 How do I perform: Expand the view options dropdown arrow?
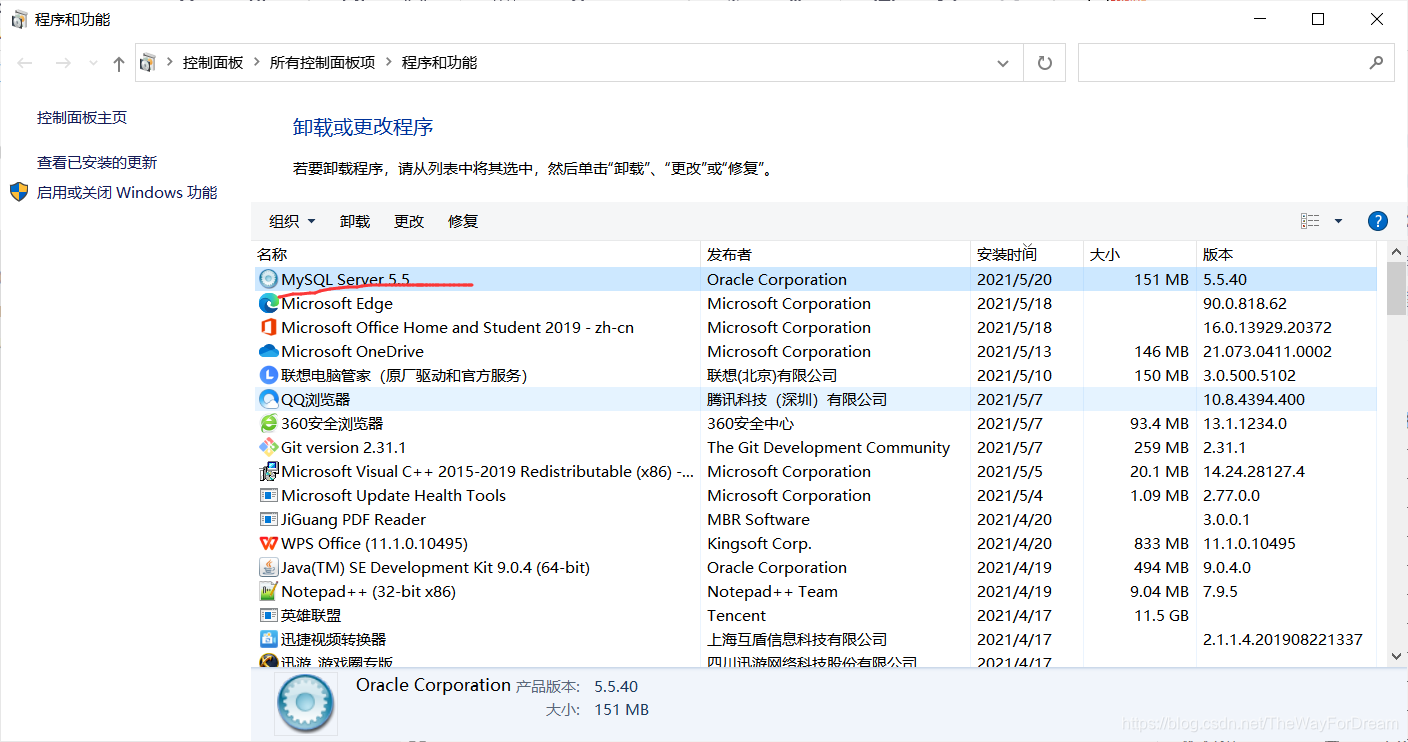[x=1338, y=221]
